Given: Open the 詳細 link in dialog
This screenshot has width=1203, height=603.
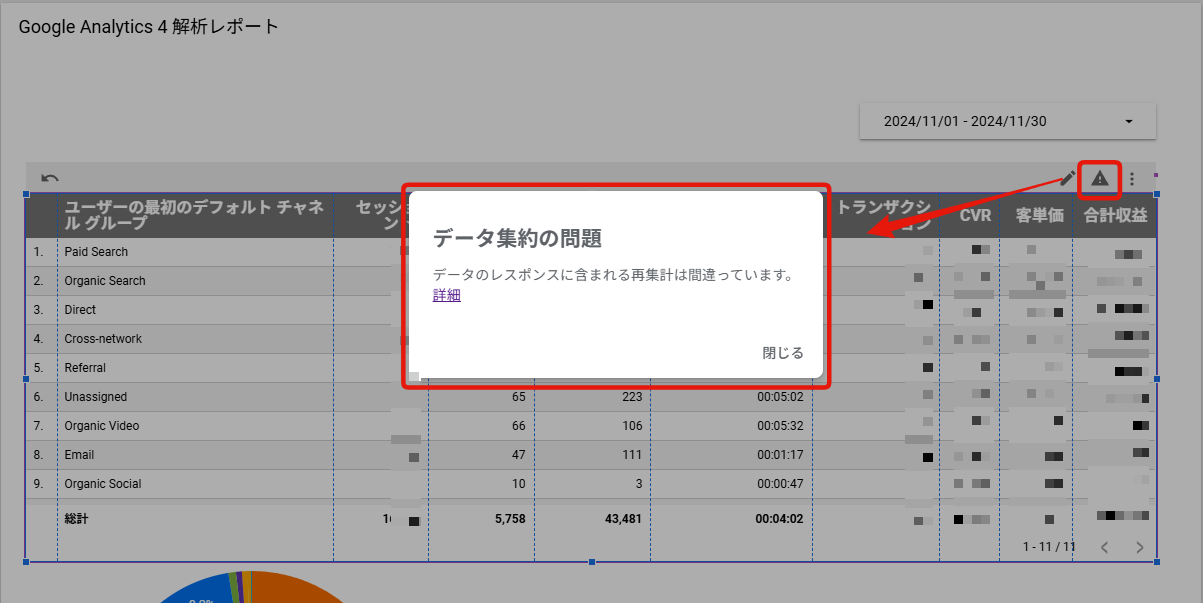Looking at the screenshot, I should click(447, 295).
